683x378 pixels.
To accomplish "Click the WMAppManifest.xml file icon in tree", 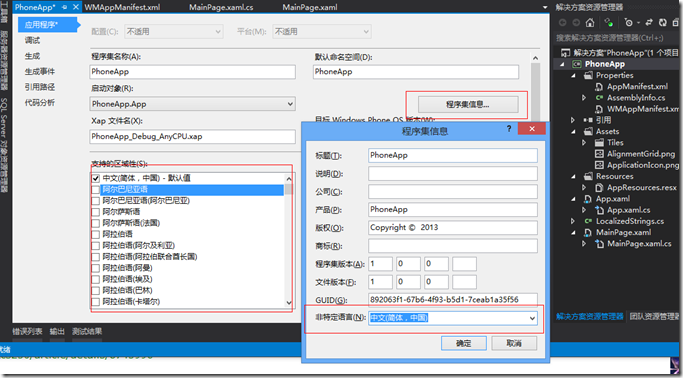I will [x=599, y=109].
